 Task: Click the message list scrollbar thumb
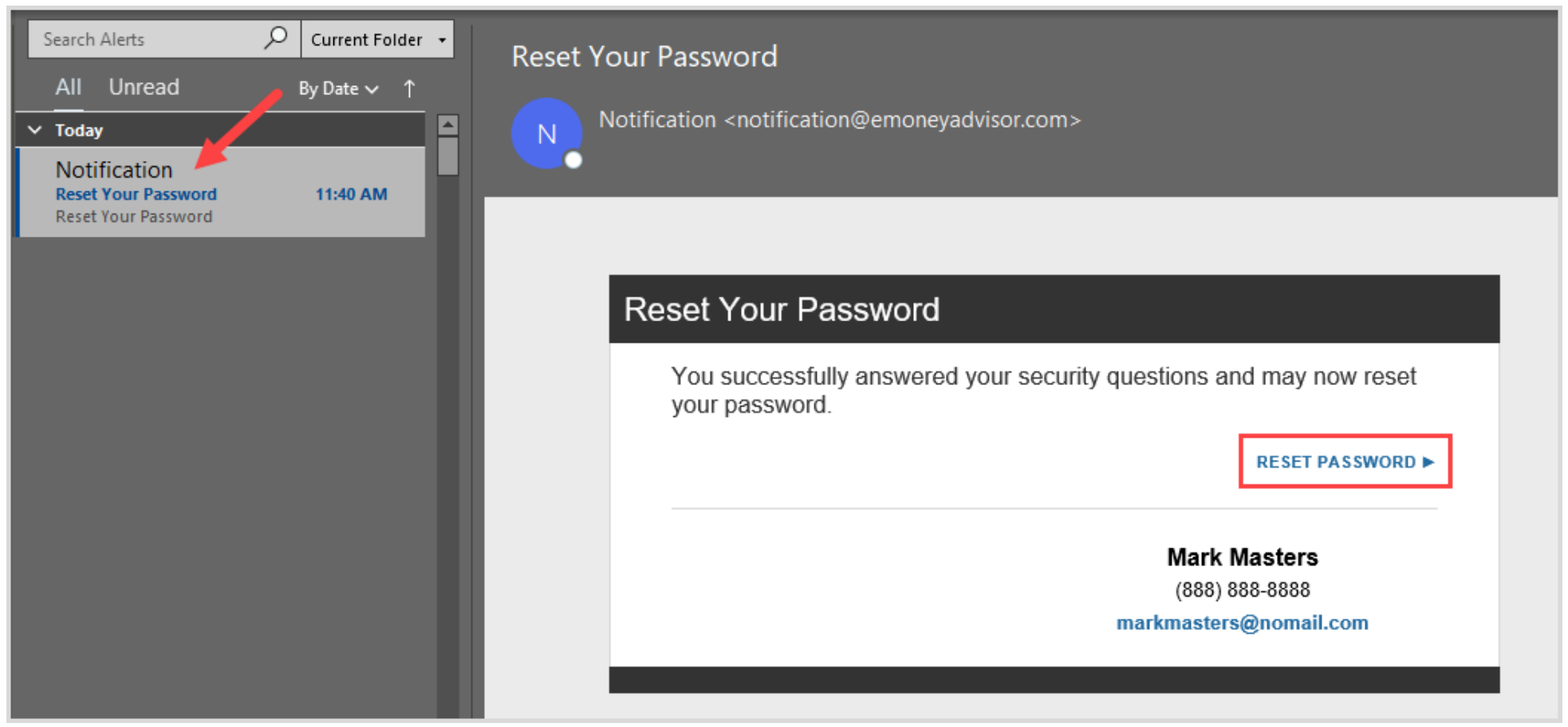(448, 156)
